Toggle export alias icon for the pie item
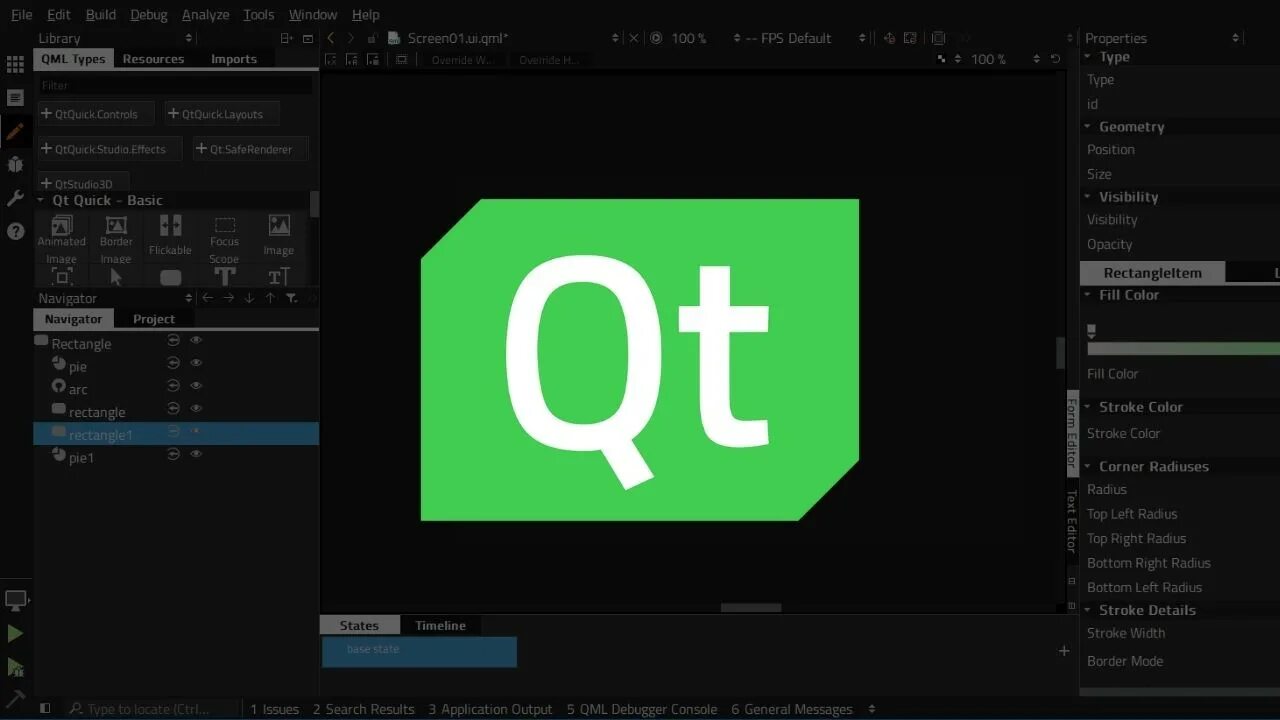Viewport: 1280px width, 720px height. [x=173, y=363]
